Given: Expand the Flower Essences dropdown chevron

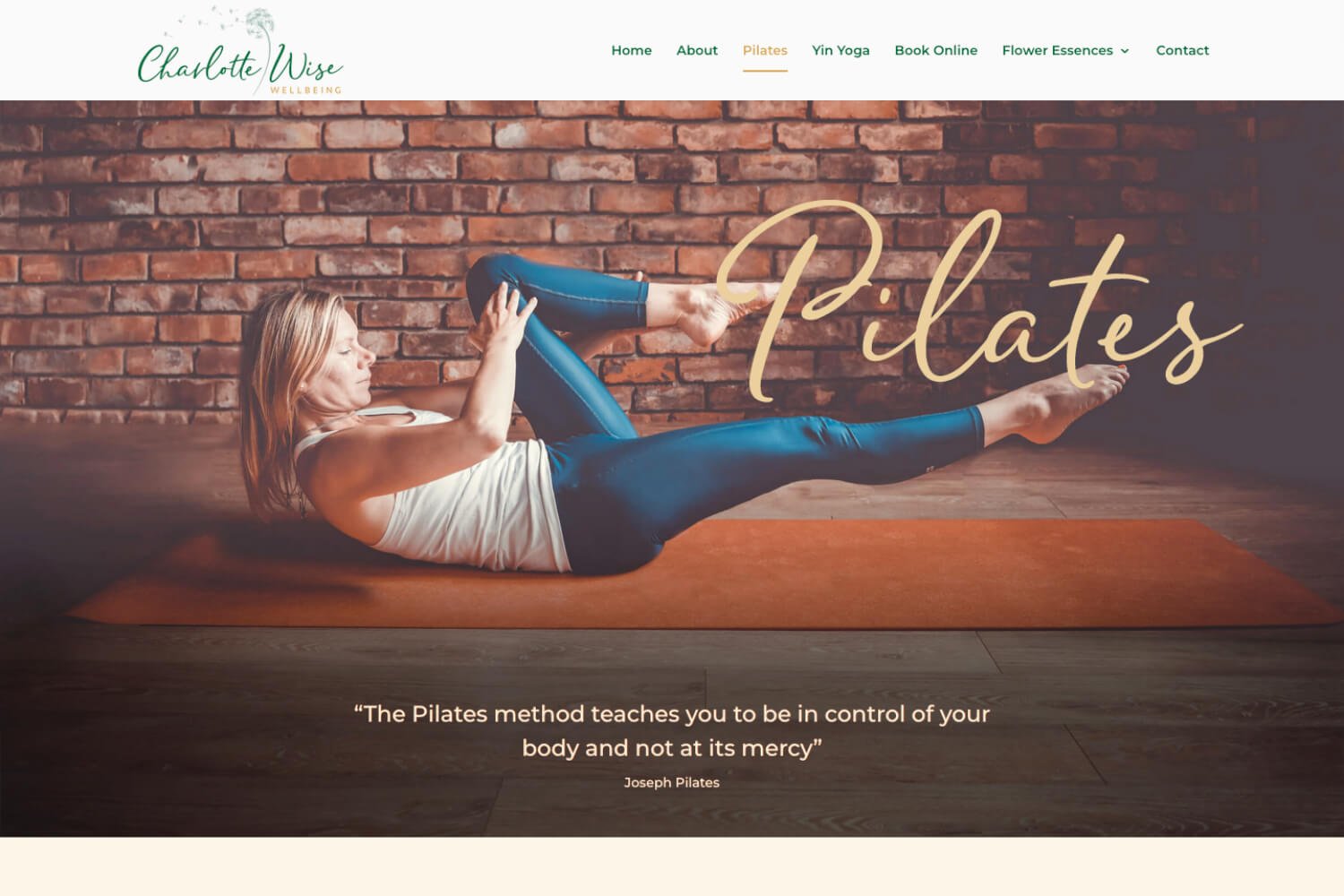Looking at the screenshot, I should (1124, 51).
